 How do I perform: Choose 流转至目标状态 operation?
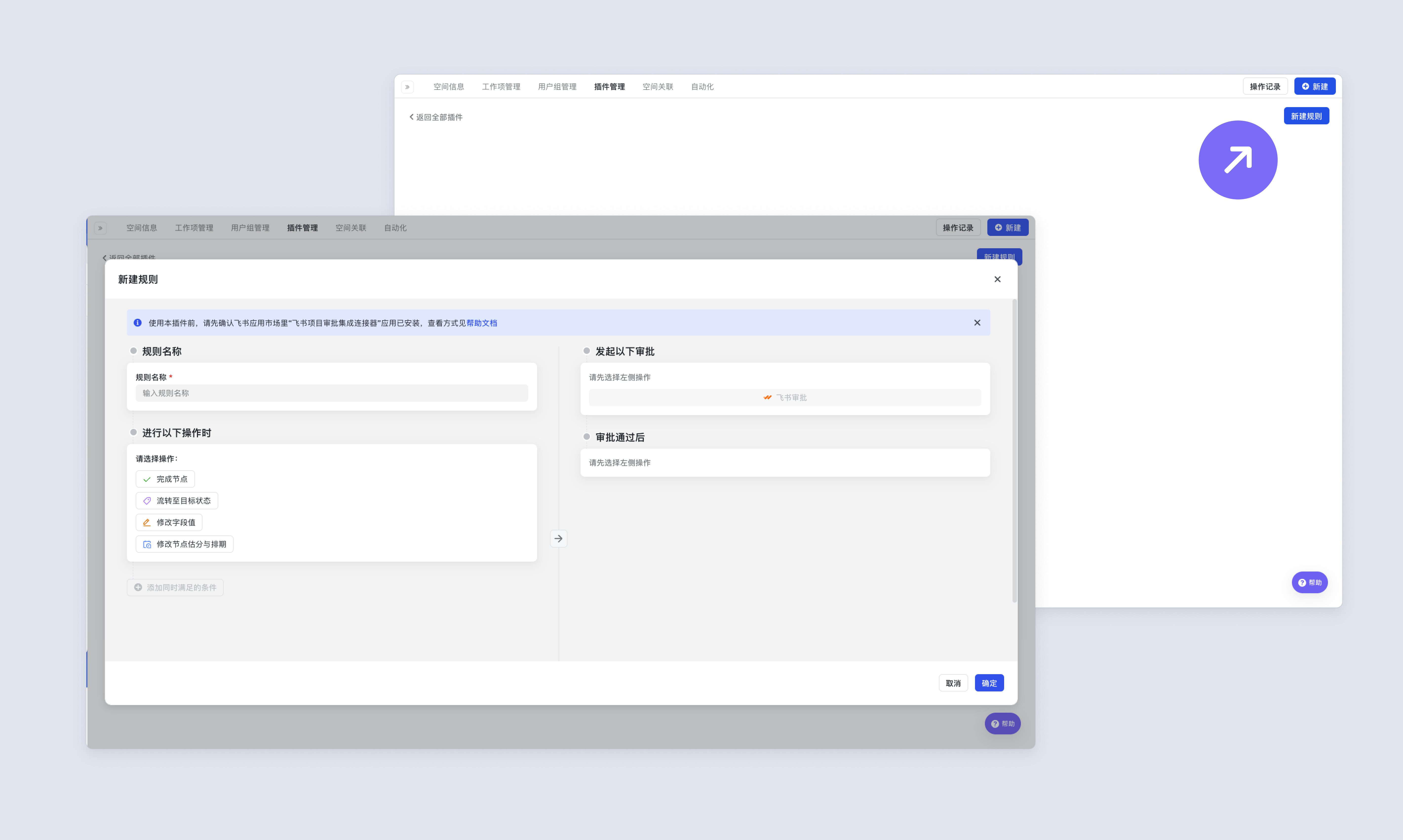click(177, 501)
